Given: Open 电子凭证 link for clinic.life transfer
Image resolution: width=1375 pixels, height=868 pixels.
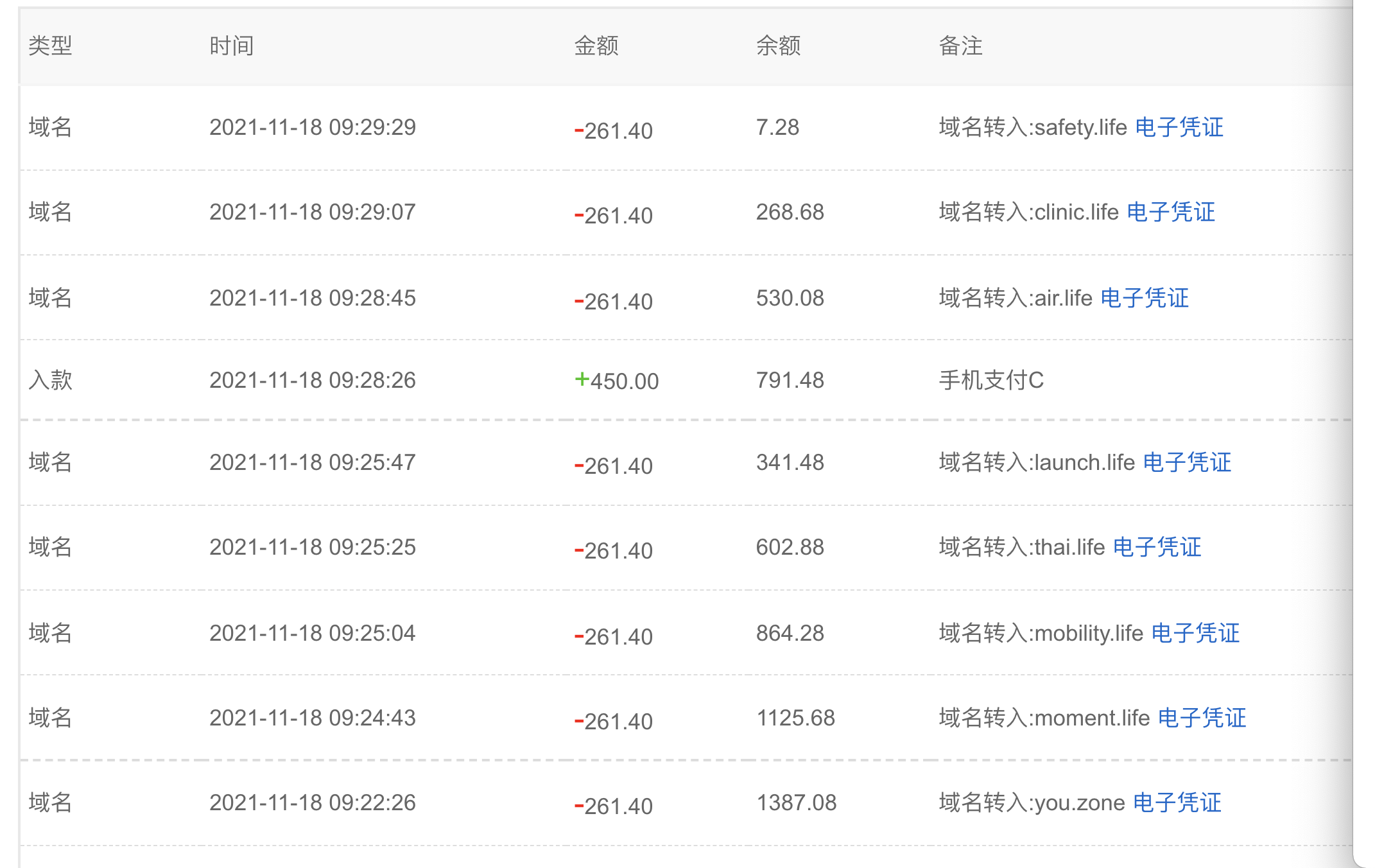Looking at the screenshot, I should point(1170,212).
